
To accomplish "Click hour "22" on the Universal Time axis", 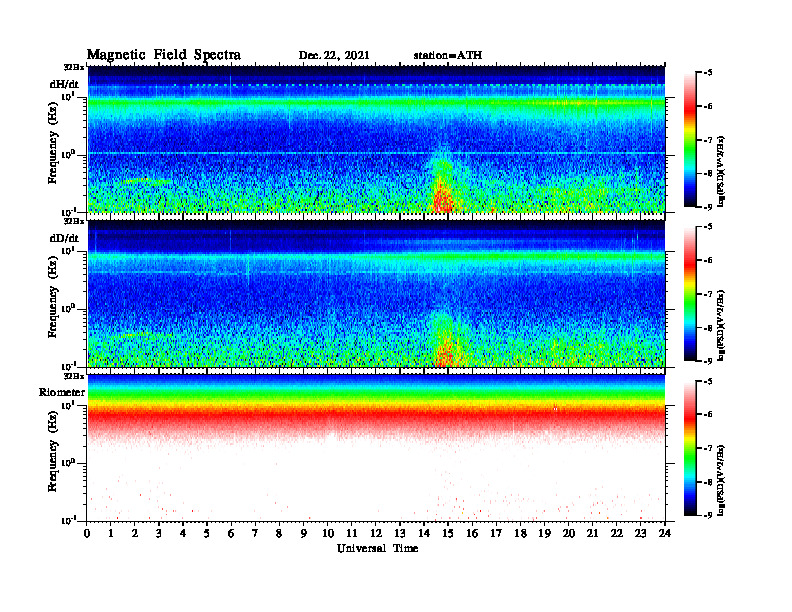I will click(x=617, y=534).
